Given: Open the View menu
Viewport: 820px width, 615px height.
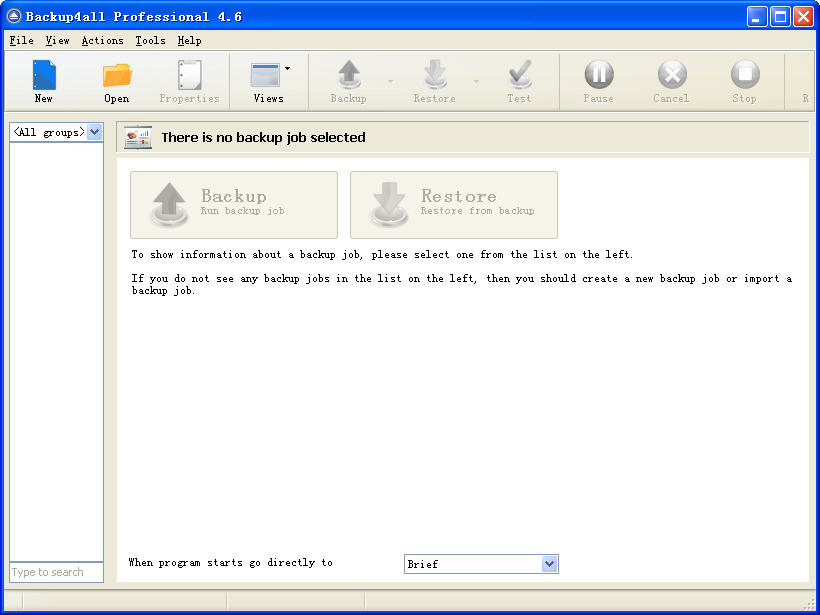Looking at the screenshot, I should (58, 40).
